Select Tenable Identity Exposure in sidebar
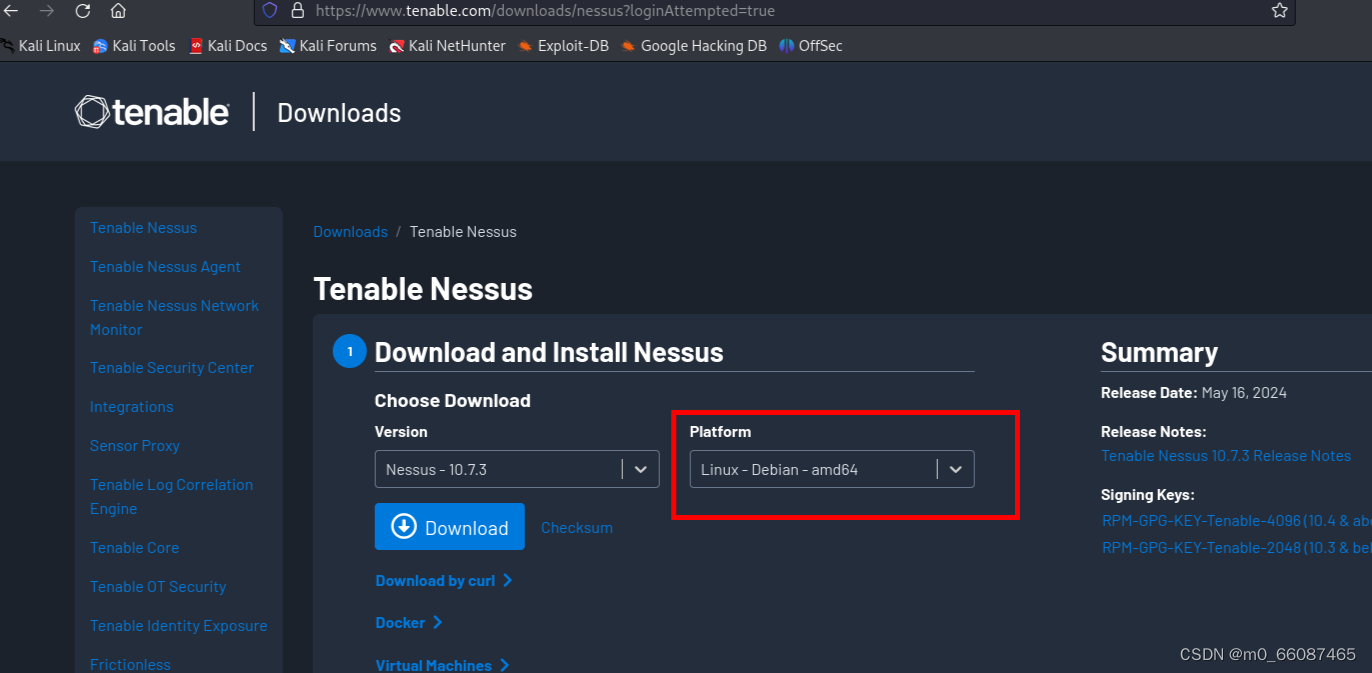Viewport: 1372px width, 673px height. pyautogui.click(x=178, y=625)
